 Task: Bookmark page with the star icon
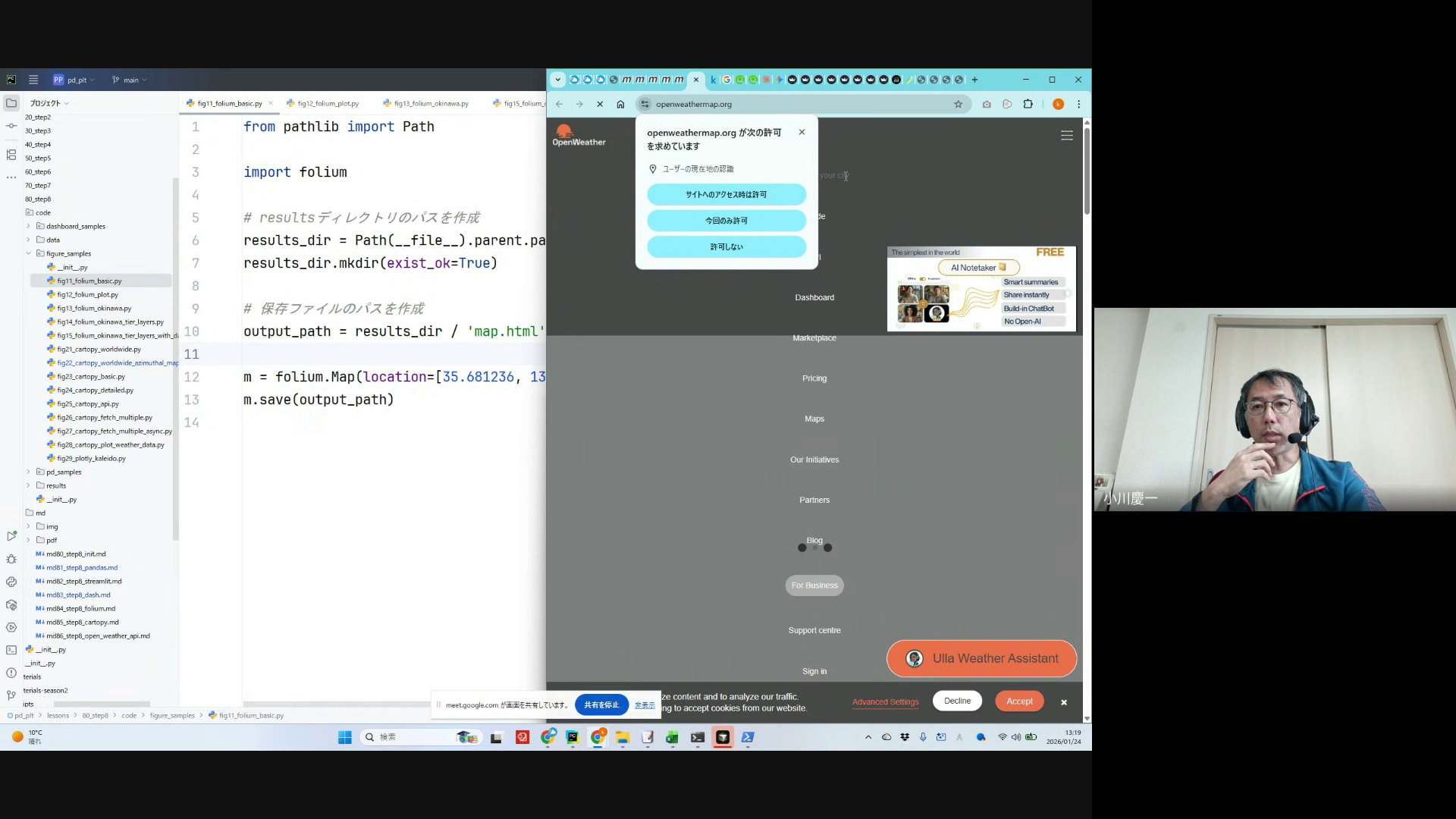click(958, 104)
